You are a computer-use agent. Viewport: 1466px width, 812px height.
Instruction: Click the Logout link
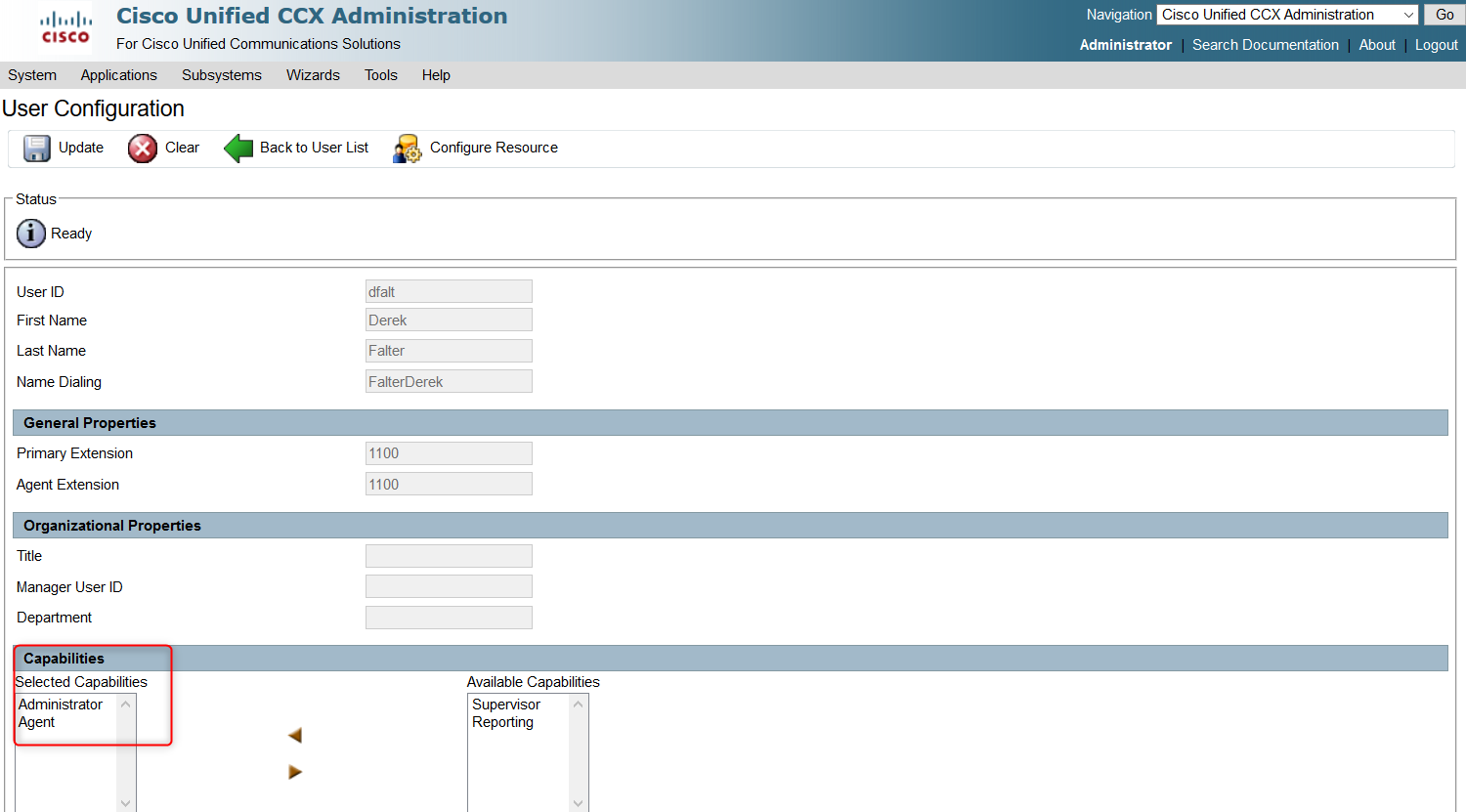click(x=1436, y=45)
